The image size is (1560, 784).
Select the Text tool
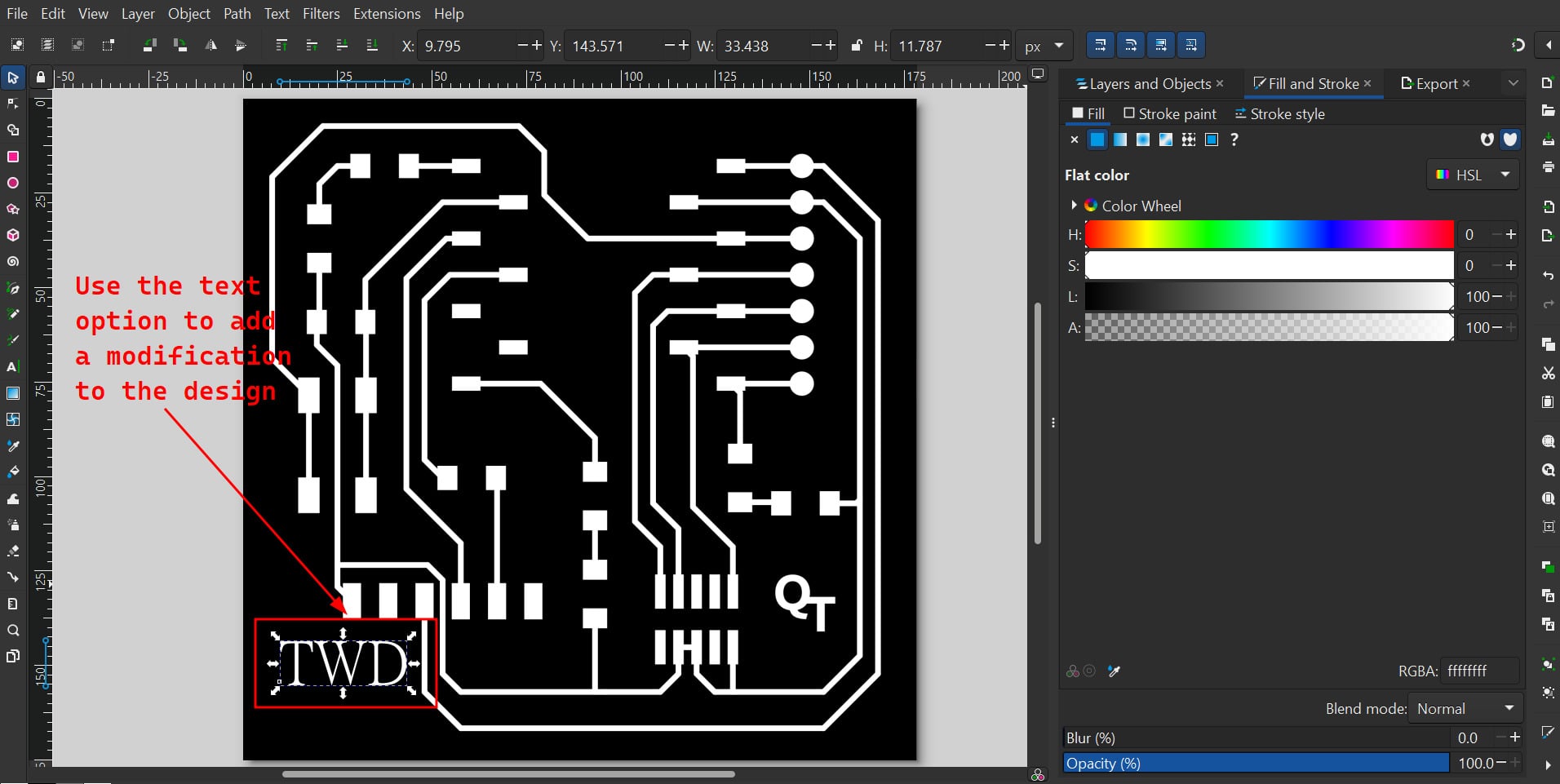tap(13, 367)
